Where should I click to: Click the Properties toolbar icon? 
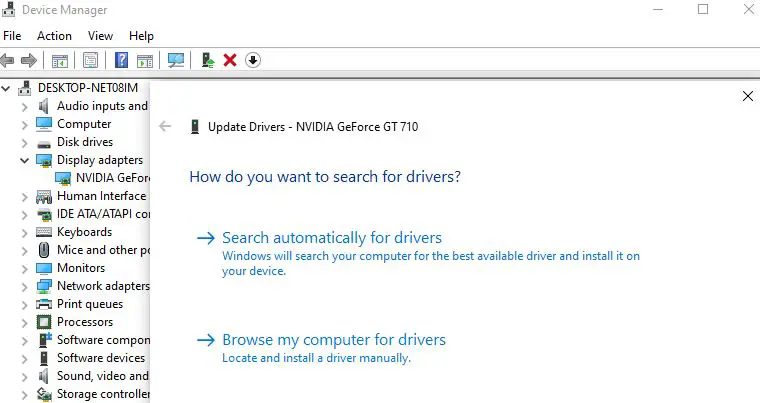(x=90, y=60)
